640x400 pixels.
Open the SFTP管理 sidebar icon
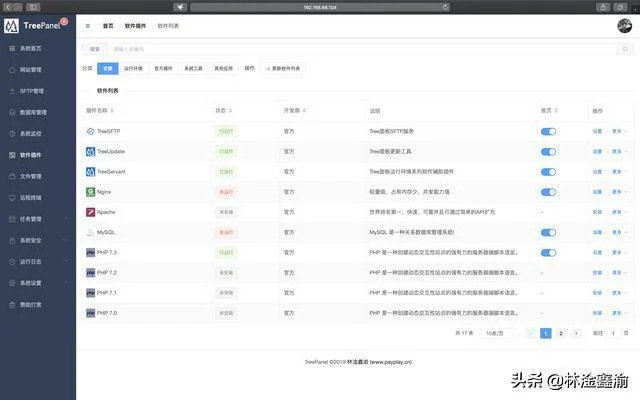tap(12, 91)
